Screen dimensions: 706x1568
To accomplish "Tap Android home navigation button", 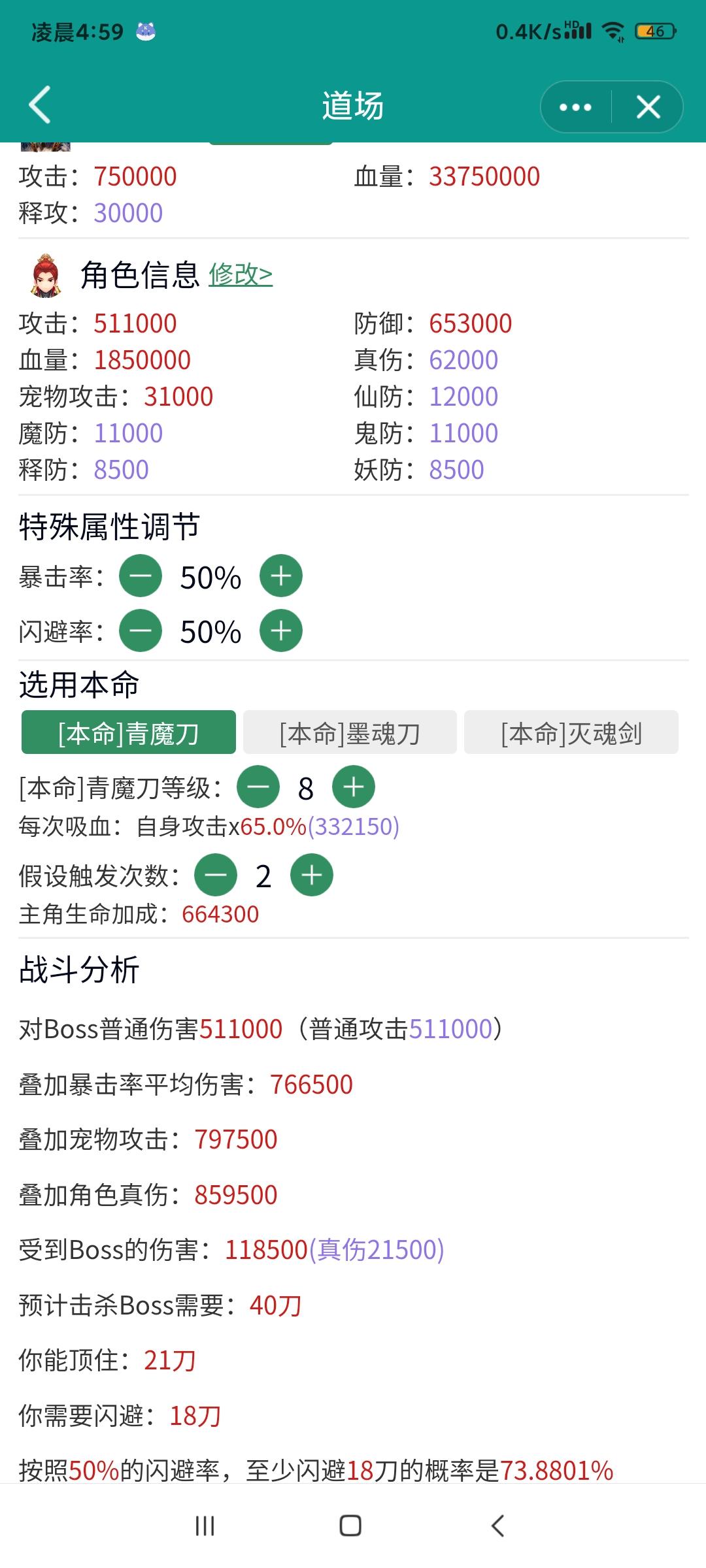I will [x=350, y=1526].
